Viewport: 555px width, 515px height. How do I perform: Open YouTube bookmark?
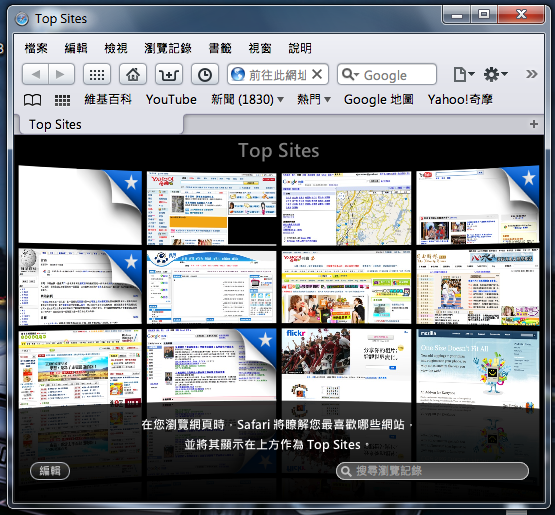(171, 99)
